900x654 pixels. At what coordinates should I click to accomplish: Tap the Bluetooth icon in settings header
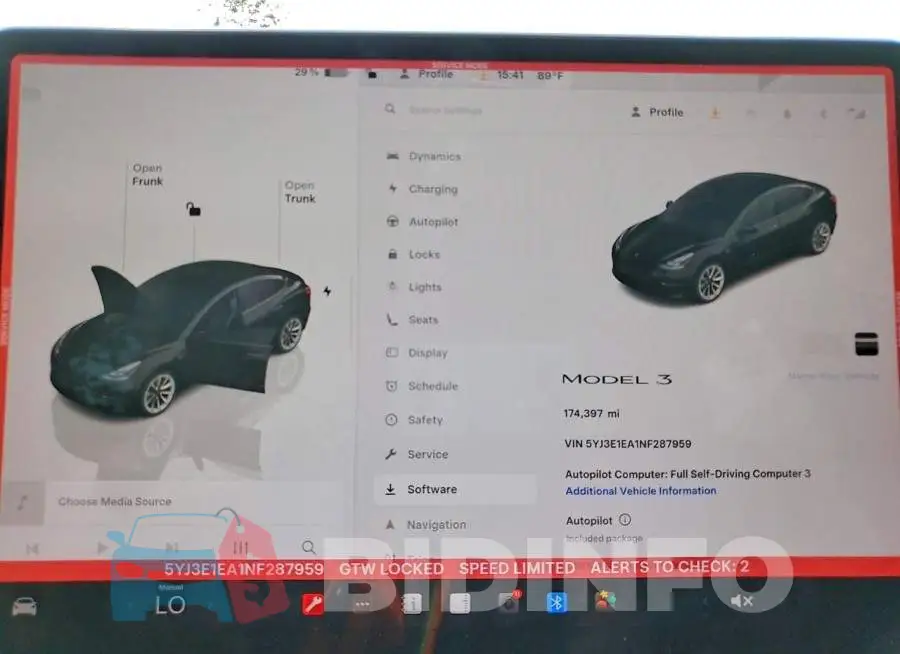point(823,114)
